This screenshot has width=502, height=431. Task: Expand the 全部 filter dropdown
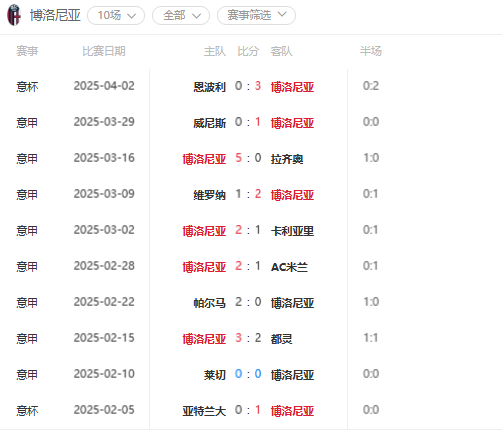point(181,16)
